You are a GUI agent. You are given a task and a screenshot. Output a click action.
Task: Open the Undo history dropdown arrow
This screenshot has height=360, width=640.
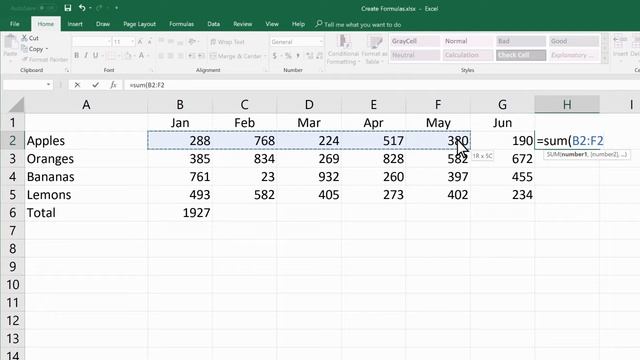[x=90, y=8]
